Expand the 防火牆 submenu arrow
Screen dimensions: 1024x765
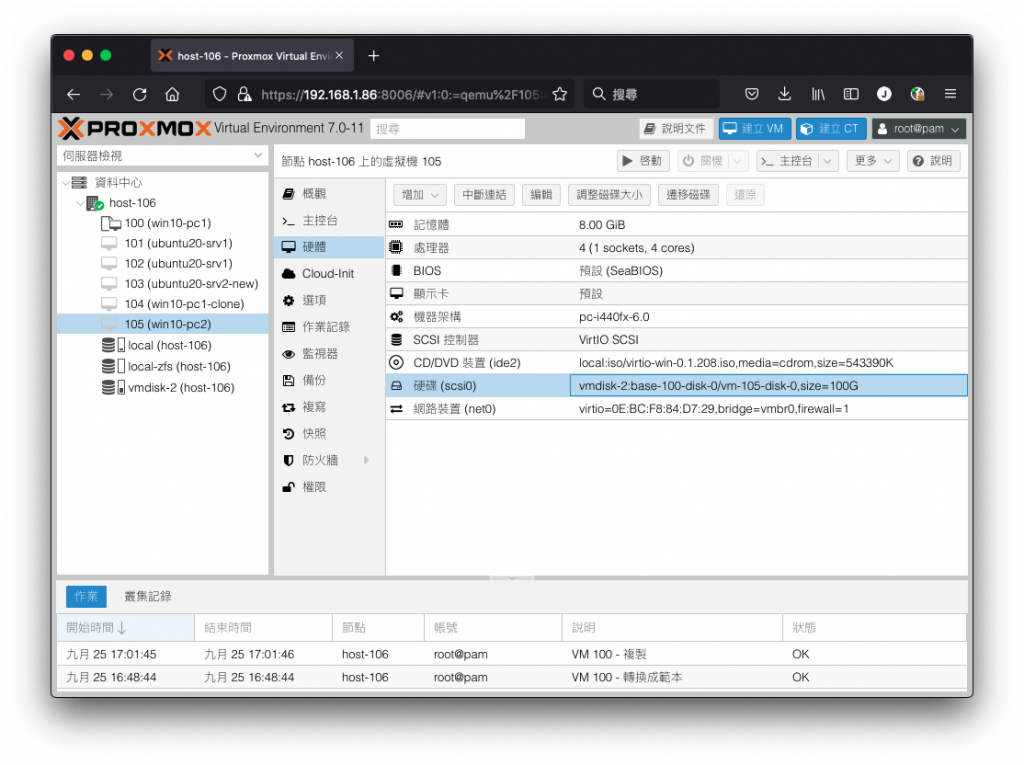pos(366,460)
